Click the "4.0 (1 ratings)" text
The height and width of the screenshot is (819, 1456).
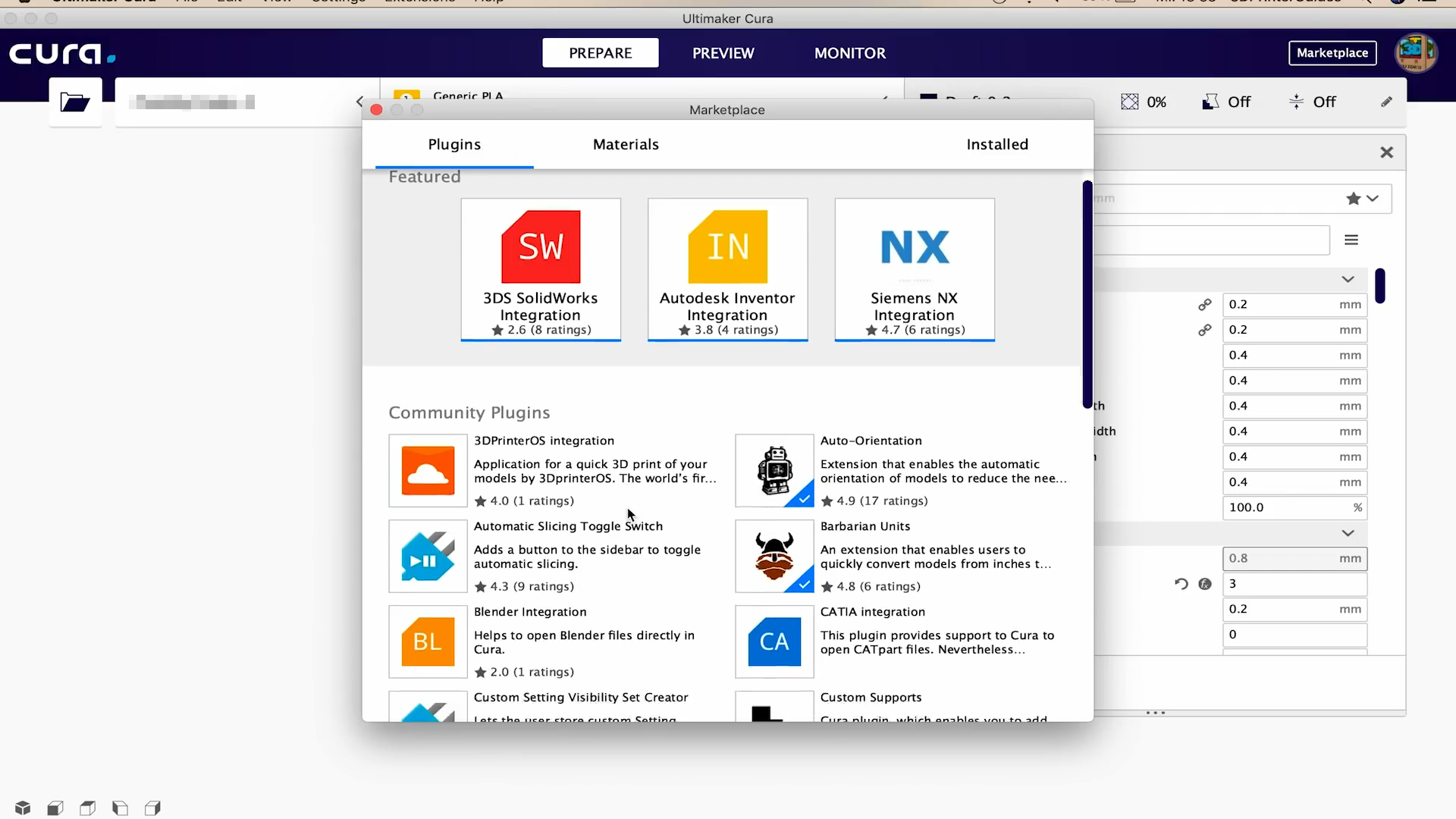click(x=532, y=500)
